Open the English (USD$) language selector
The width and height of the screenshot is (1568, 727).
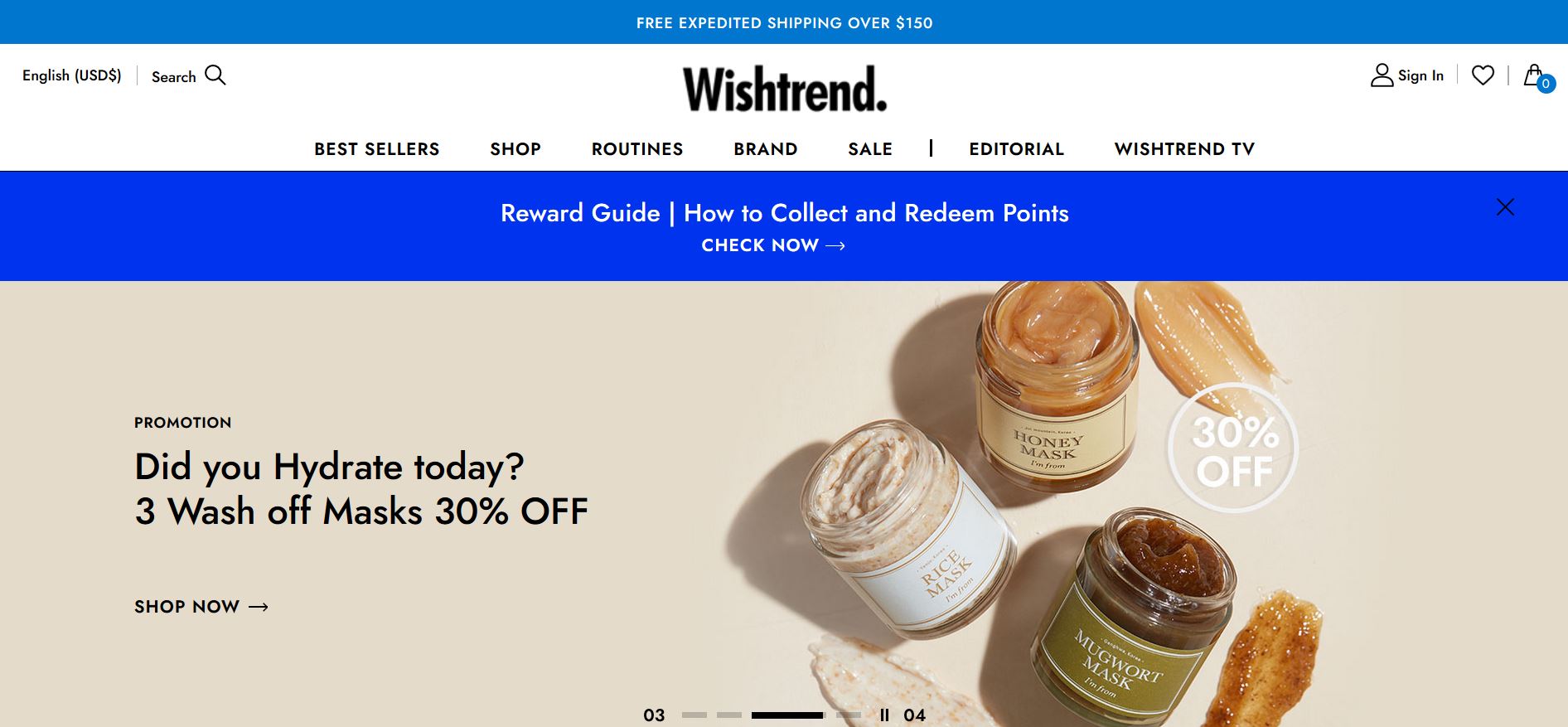pyautogui.click(x=72, y=75)
